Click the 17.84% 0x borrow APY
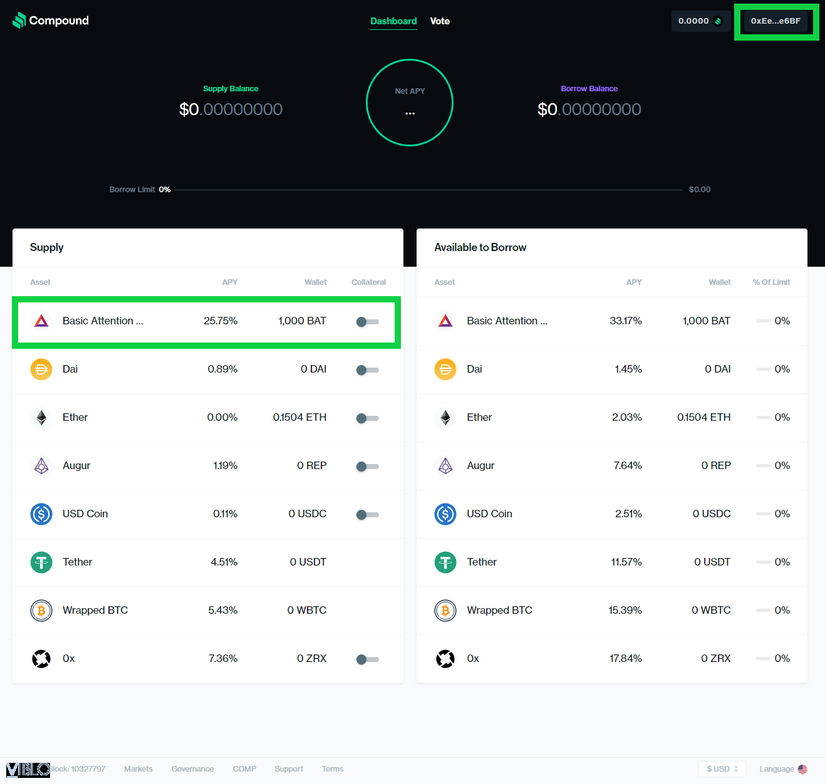This screenshot has width=825, height=784. coord(626,659)
